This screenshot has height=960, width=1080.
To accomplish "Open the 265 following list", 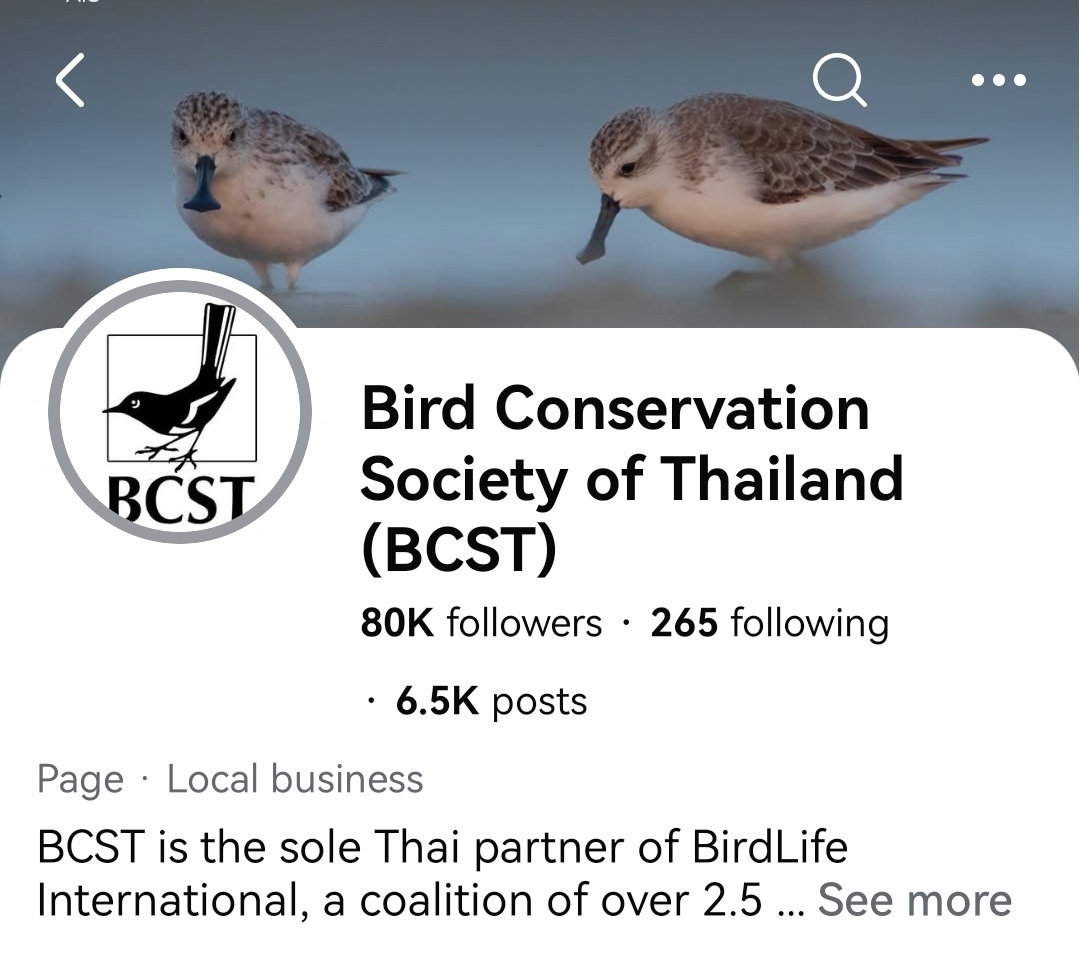I will click(x=769, y=623).
